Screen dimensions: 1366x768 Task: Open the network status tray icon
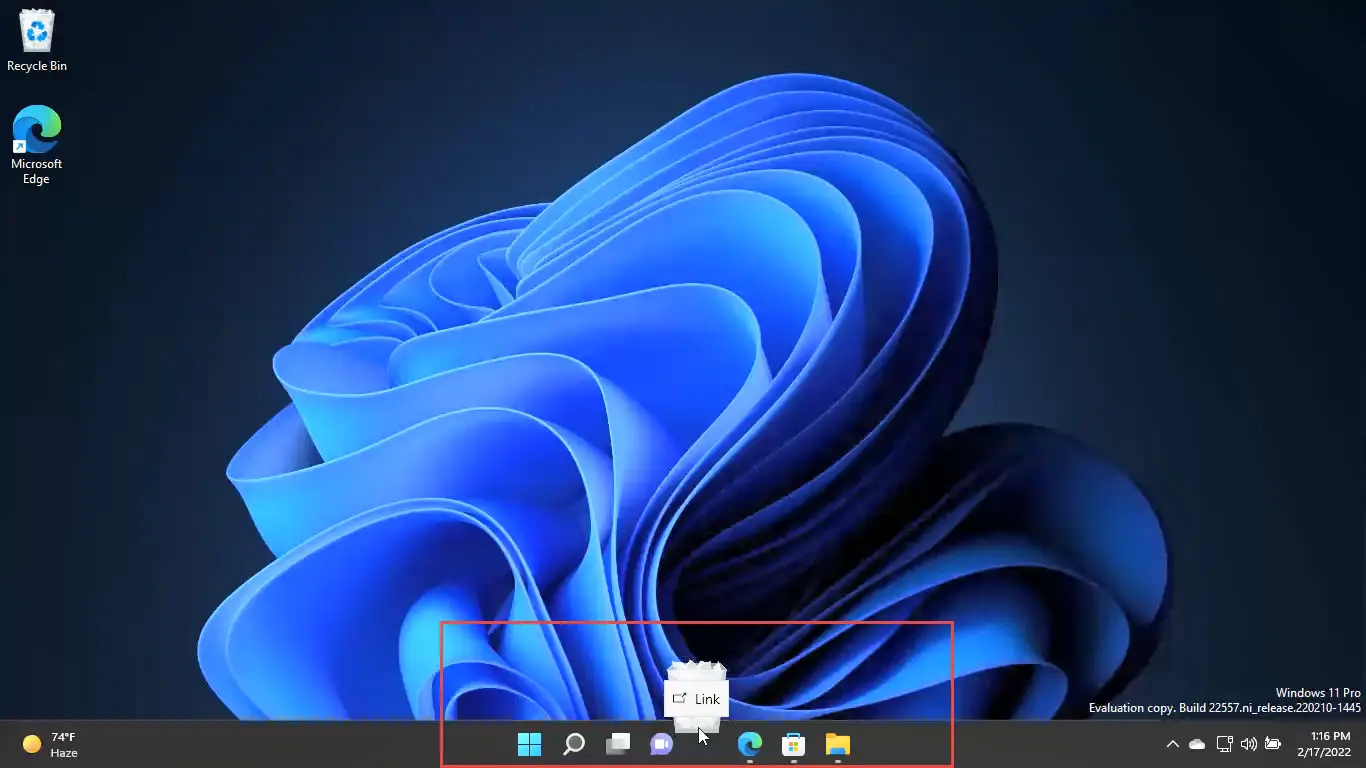click(1224, 744)
